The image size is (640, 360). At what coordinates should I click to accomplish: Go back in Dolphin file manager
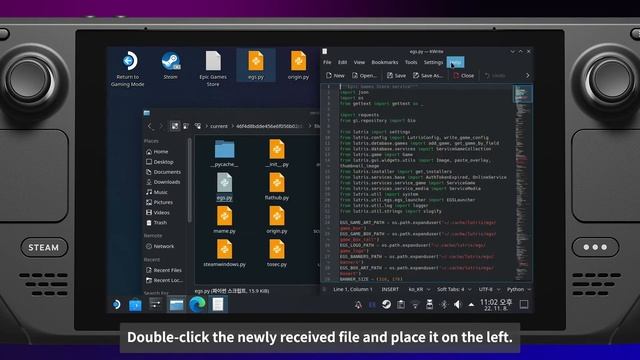point(150,126)
